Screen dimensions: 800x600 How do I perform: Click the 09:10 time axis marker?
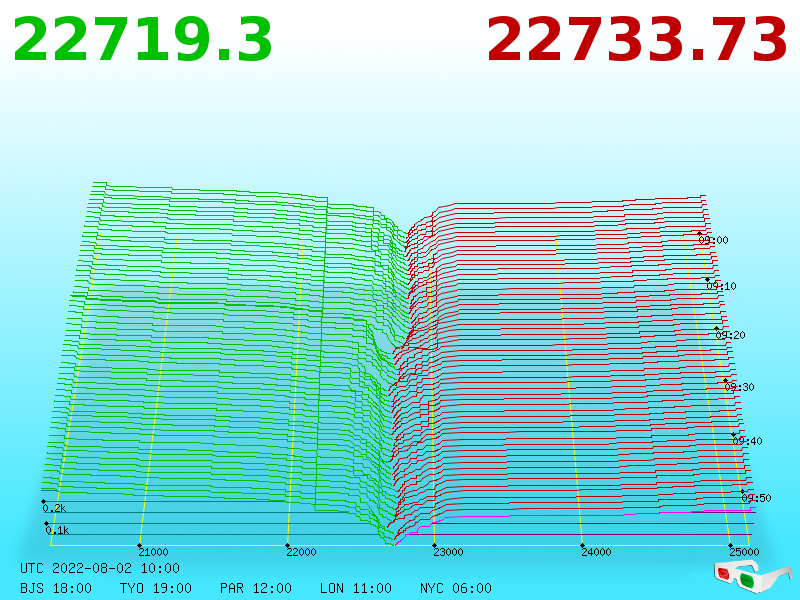pos(721,286)
